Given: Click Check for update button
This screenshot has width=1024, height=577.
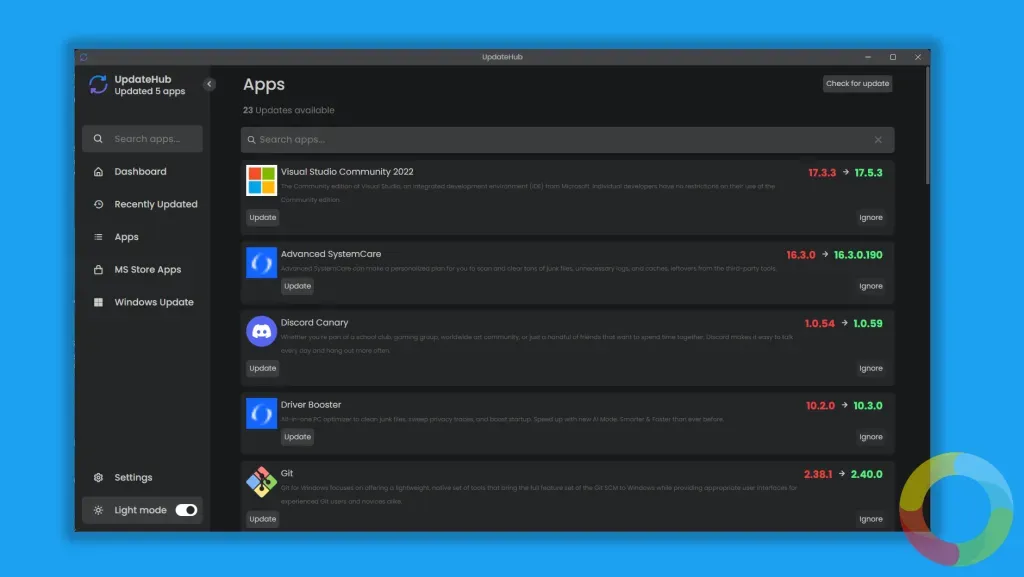Looking at the screenshot, I should pyautogui.click(x=857, y=83).
